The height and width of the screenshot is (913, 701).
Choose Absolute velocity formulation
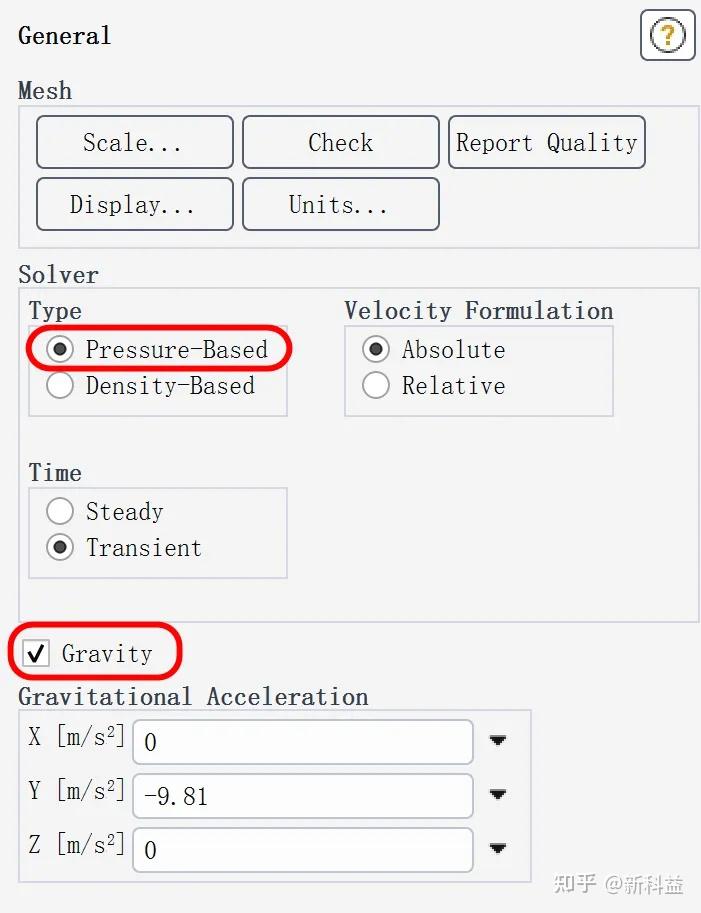click(377, 350)
